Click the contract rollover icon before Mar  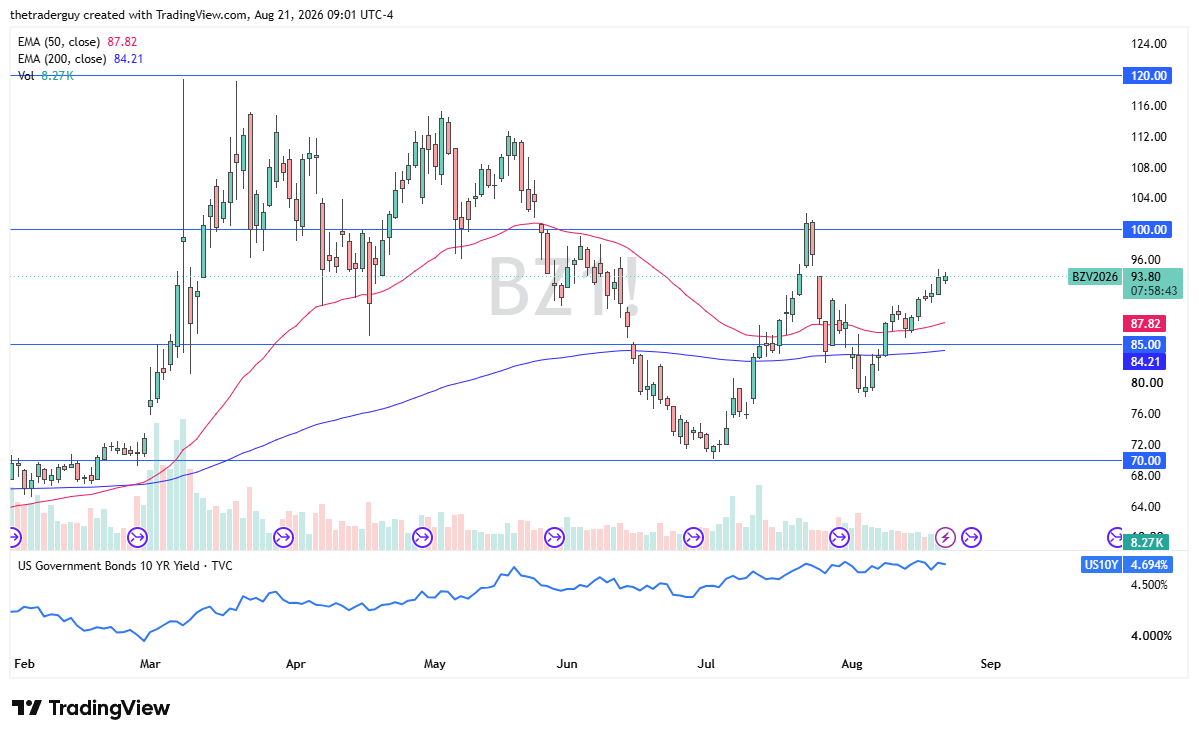click(x=138, y=538)
